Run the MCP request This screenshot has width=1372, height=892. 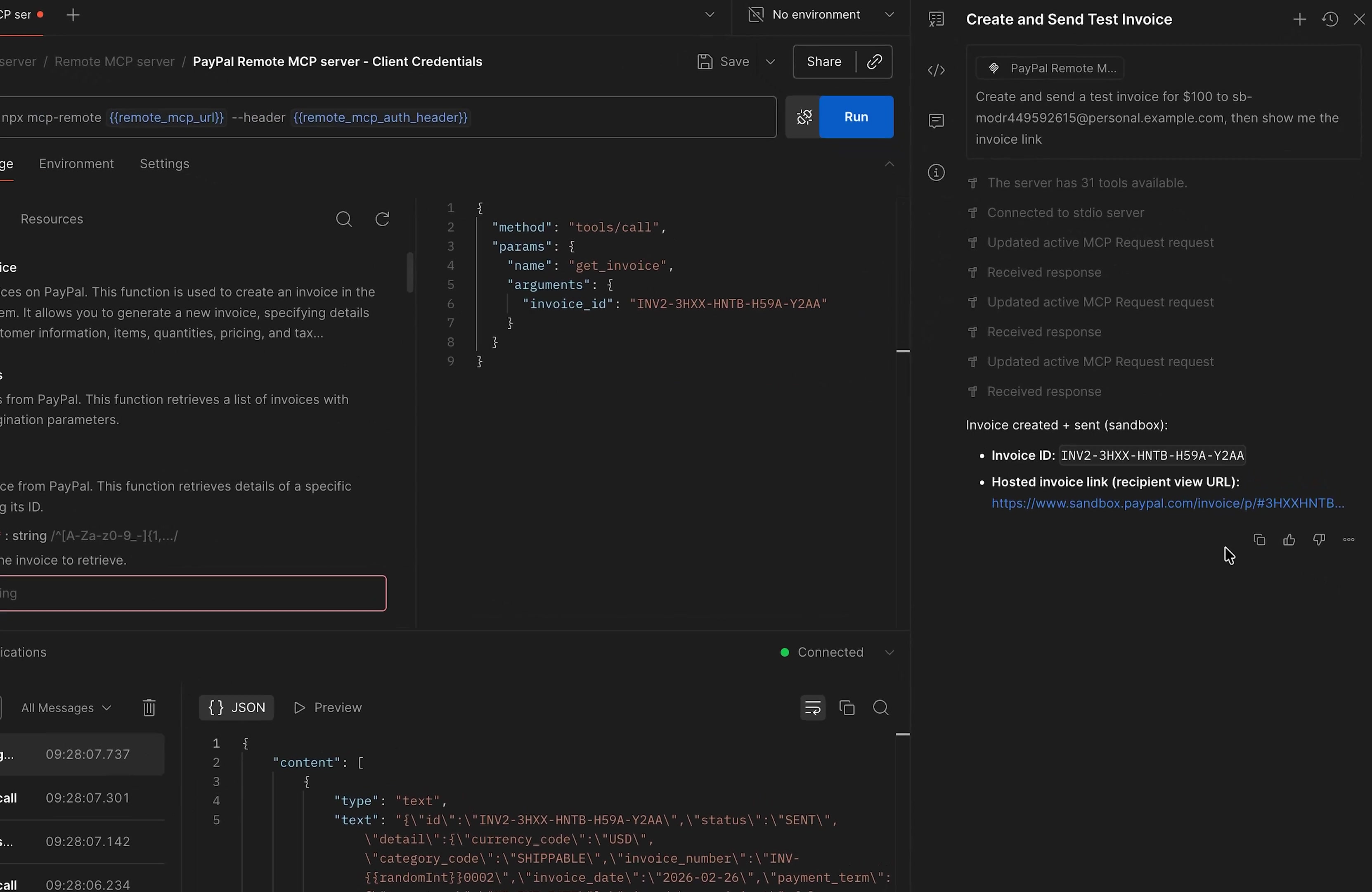[x=856, y=117]
